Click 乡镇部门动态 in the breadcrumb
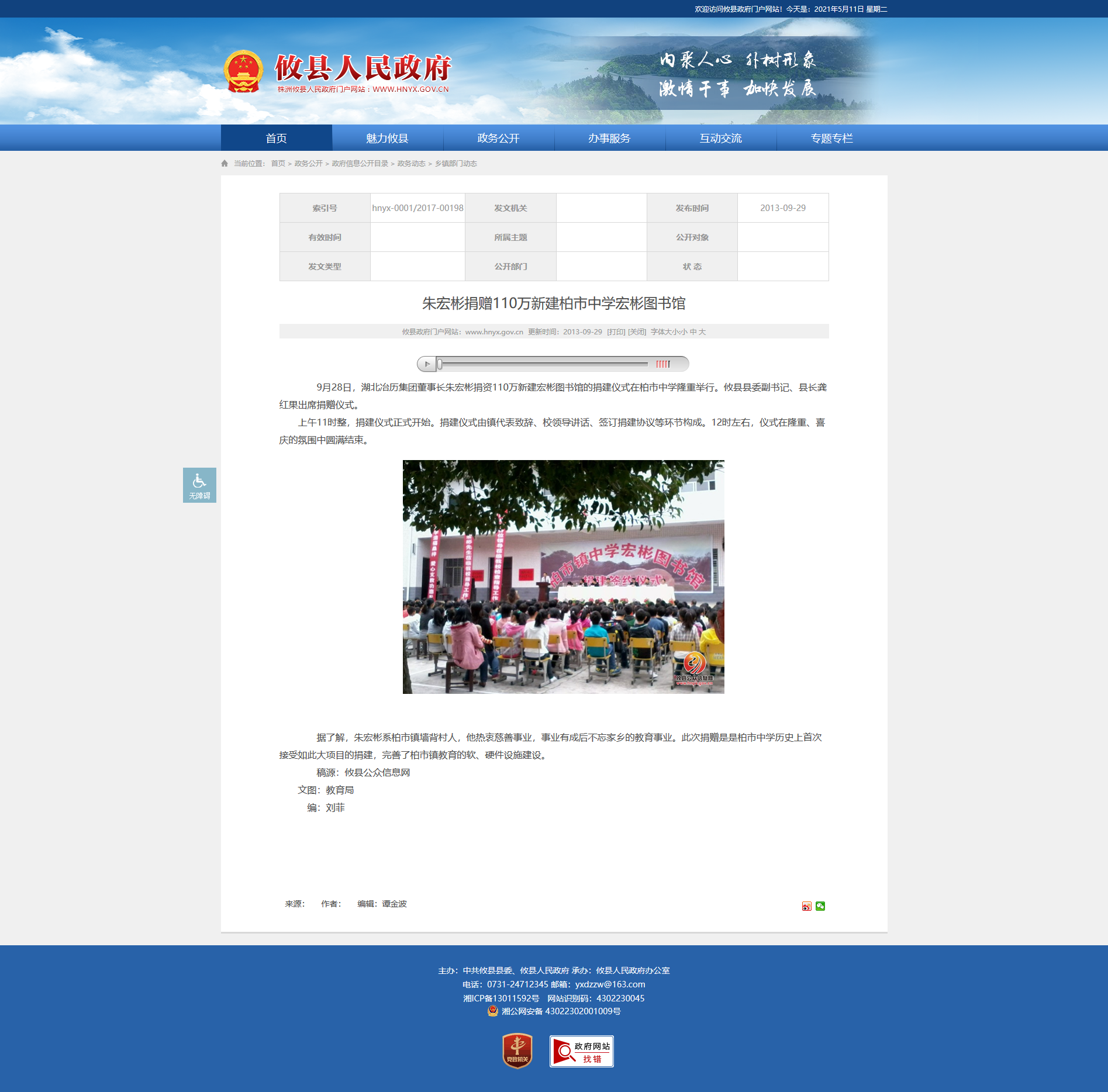Viewport: 1108px width, 1092px height. [455, 164]
